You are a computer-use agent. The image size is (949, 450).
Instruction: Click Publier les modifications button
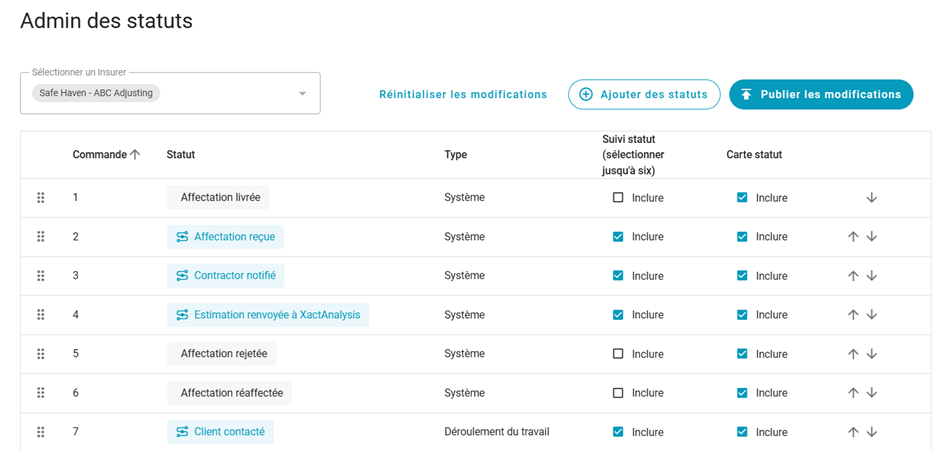(x=821, y=95)
